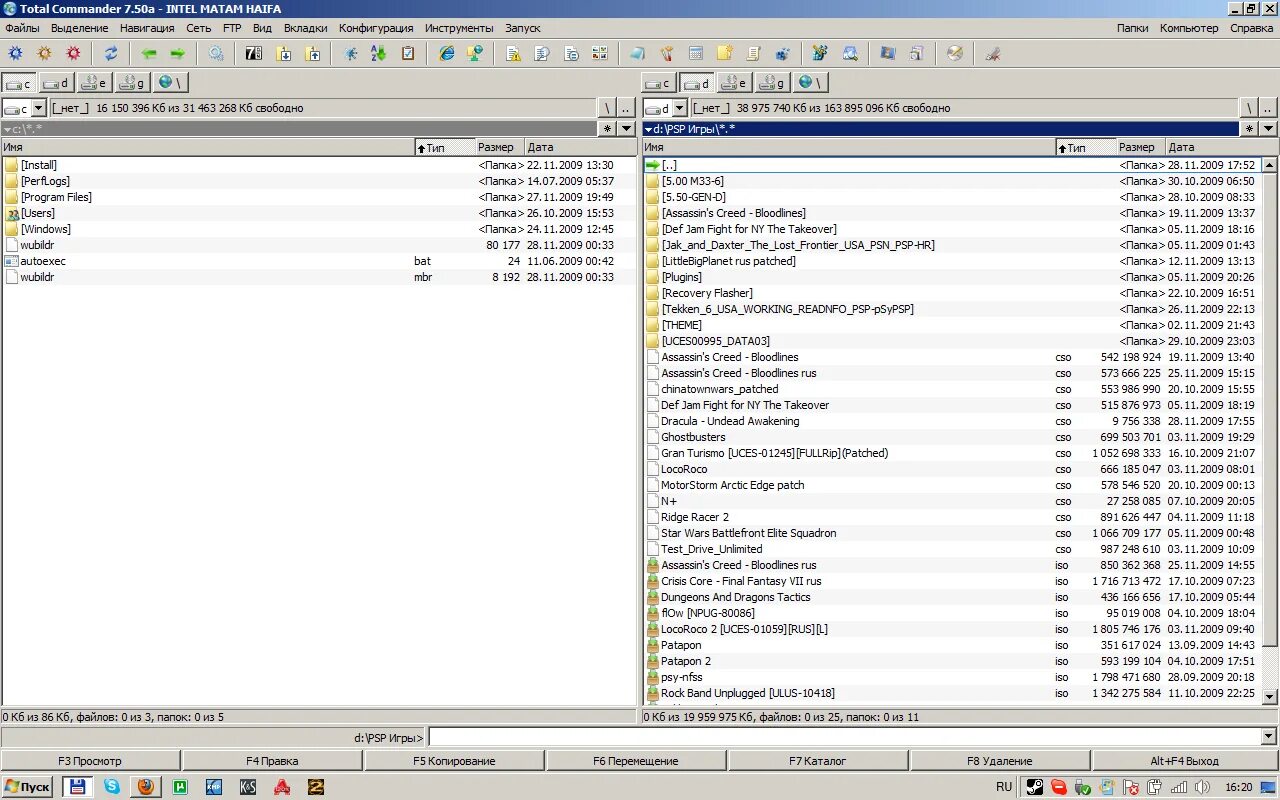Image resolution: width=1280 pixels, height=800 pixels.
Task: Click F8 Удаление button
Action: (x=1000, y=761)
